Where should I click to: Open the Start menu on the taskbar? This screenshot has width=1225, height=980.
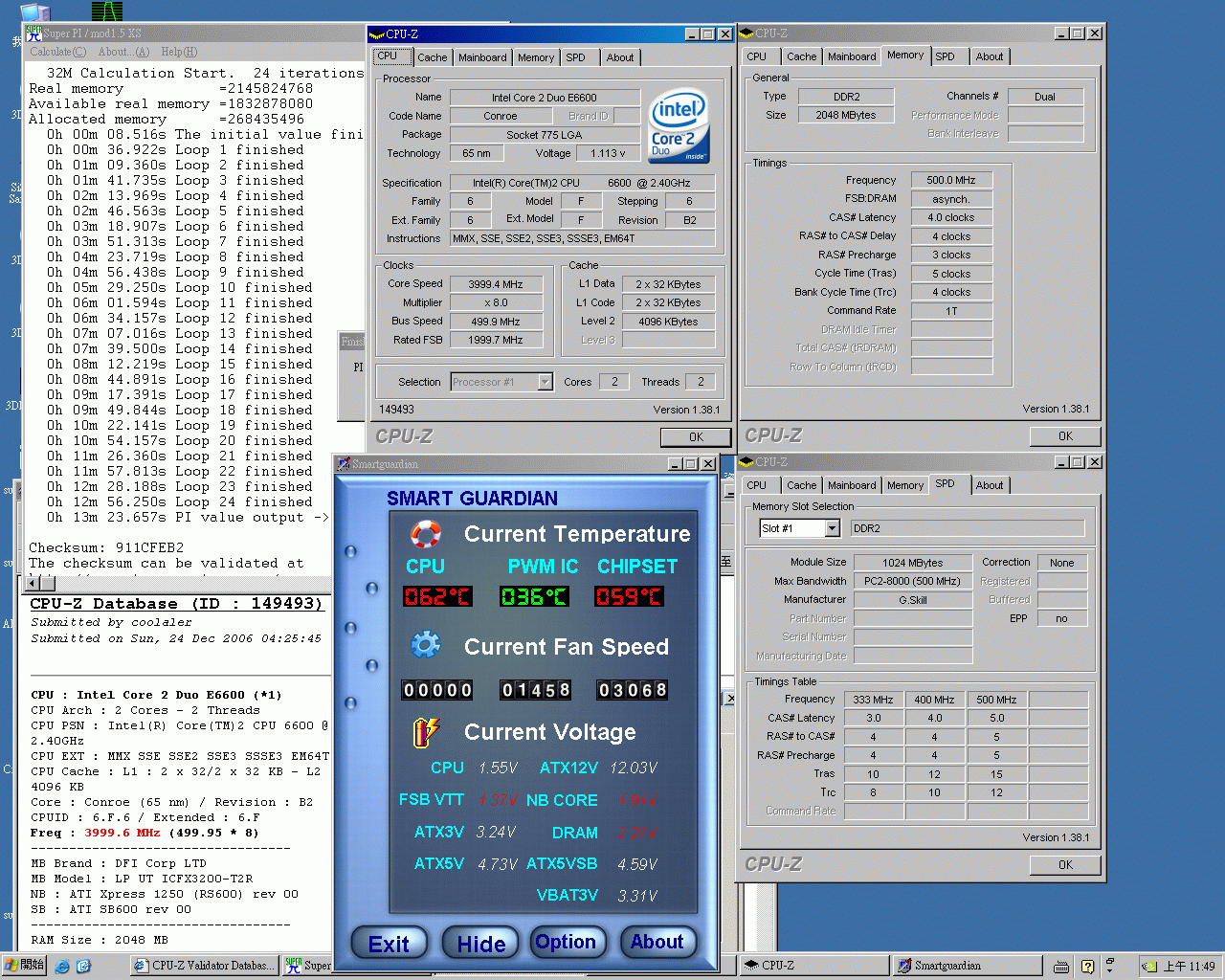pyautogui.click(x=24, y=966)
